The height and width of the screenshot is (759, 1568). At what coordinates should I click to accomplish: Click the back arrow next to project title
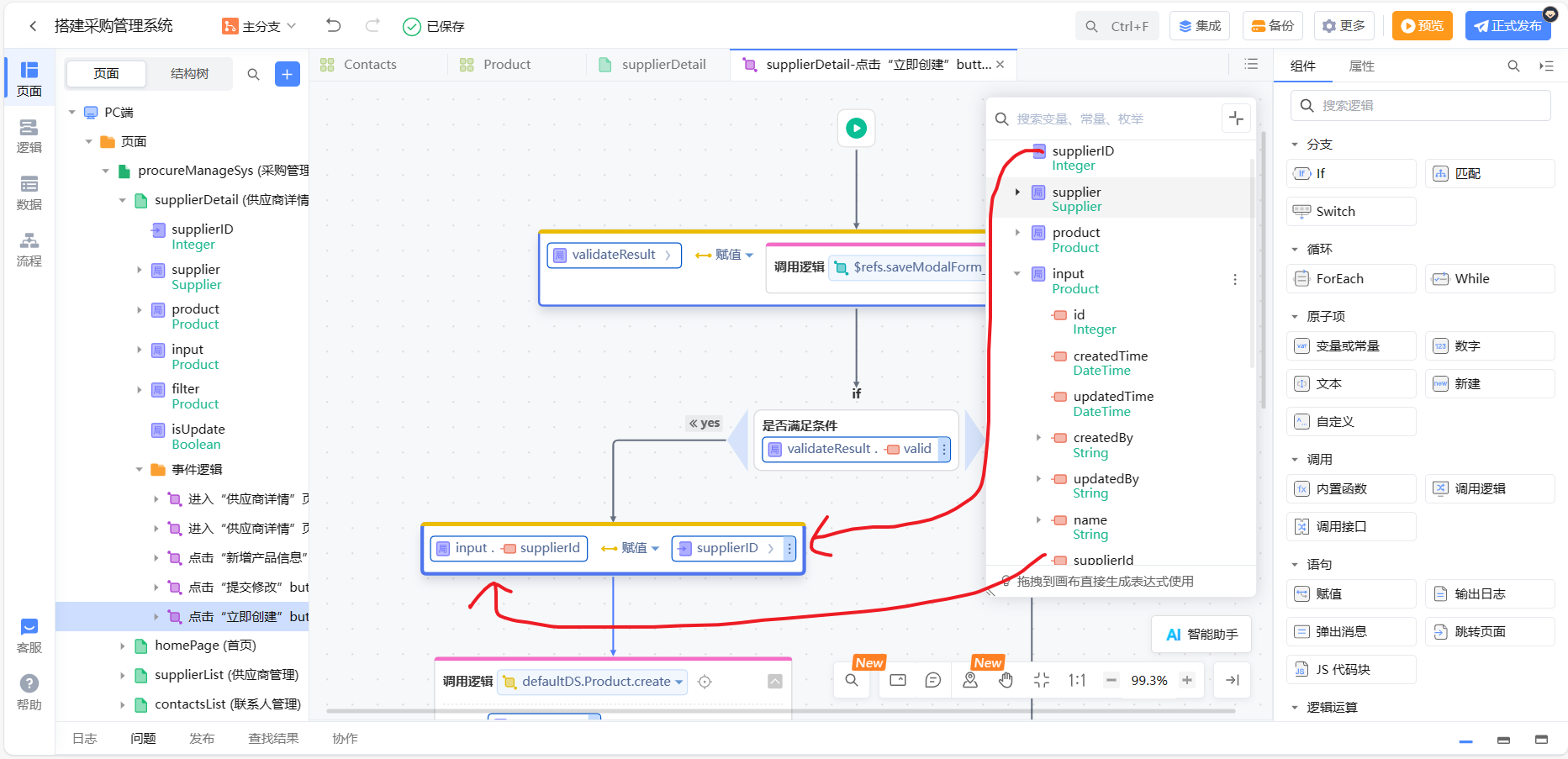33,26
